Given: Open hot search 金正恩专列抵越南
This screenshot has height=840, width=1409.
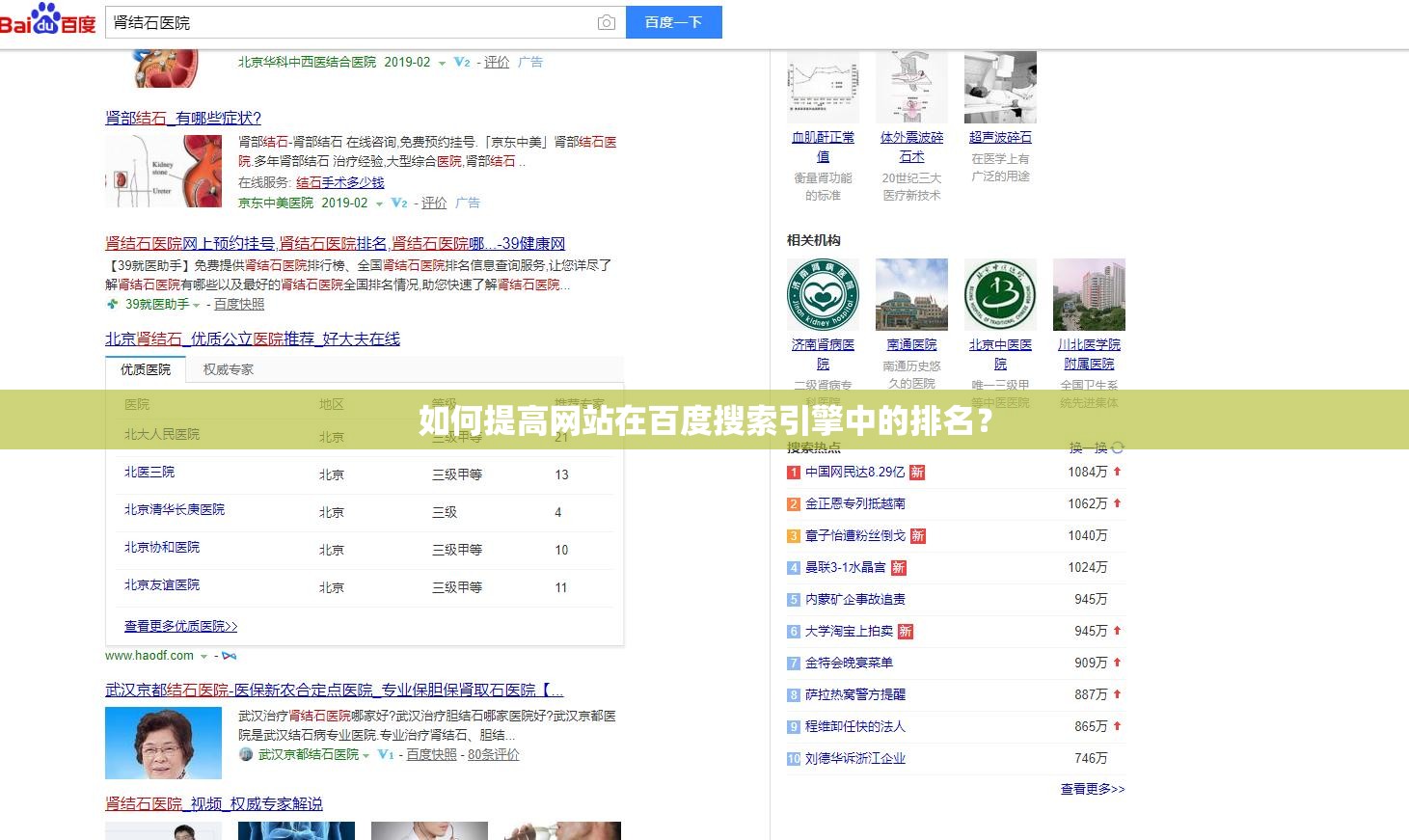Looking at the screenshot, I should click(855, 503).
